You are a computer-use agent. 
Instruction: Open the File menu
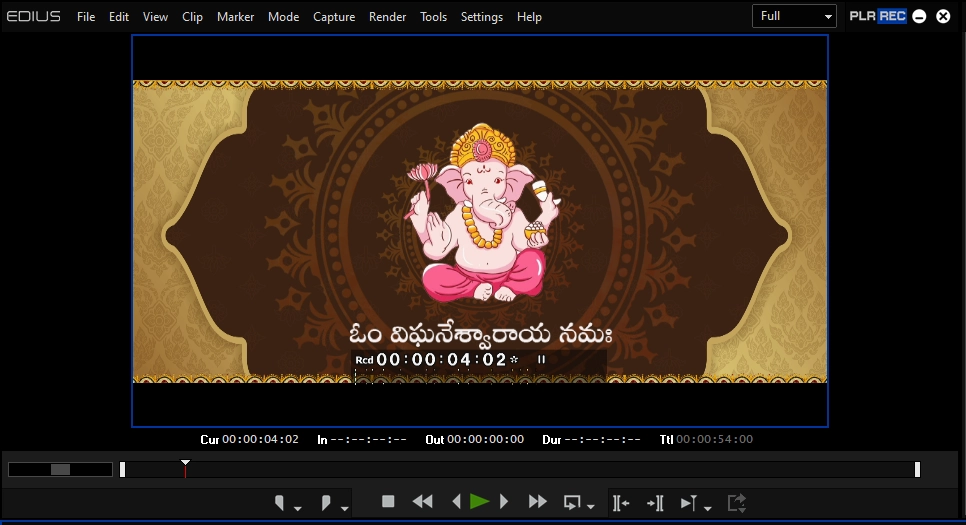[x=86, y=17]
